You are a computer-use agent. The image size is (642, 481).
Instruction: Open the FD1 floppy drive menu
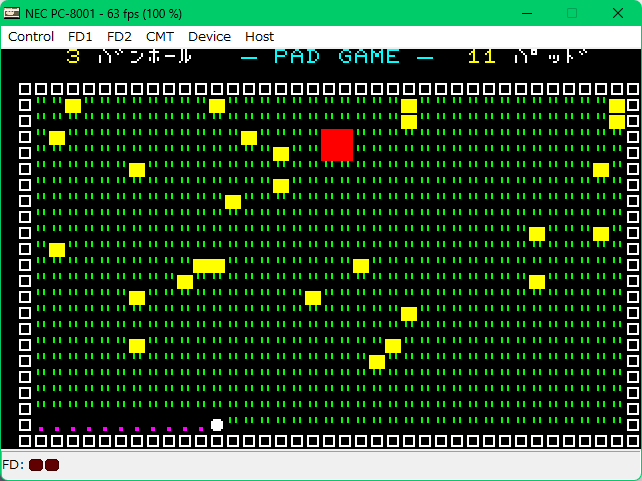pyautogui.click(x=81, y=36)
